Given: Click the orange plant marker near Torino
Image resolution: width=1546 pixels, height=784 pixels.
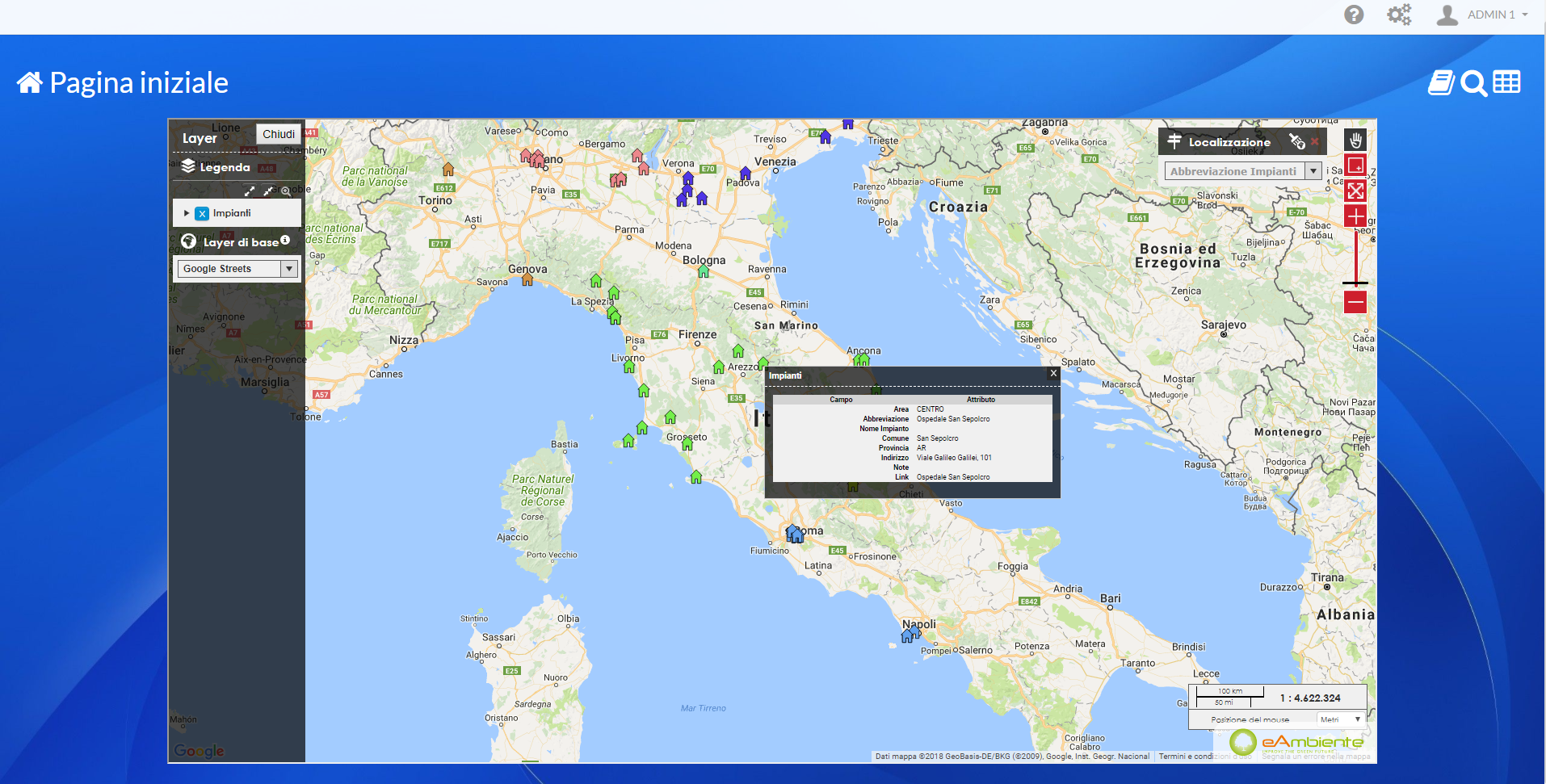Looking at the screenshot, I should (448, 169).
